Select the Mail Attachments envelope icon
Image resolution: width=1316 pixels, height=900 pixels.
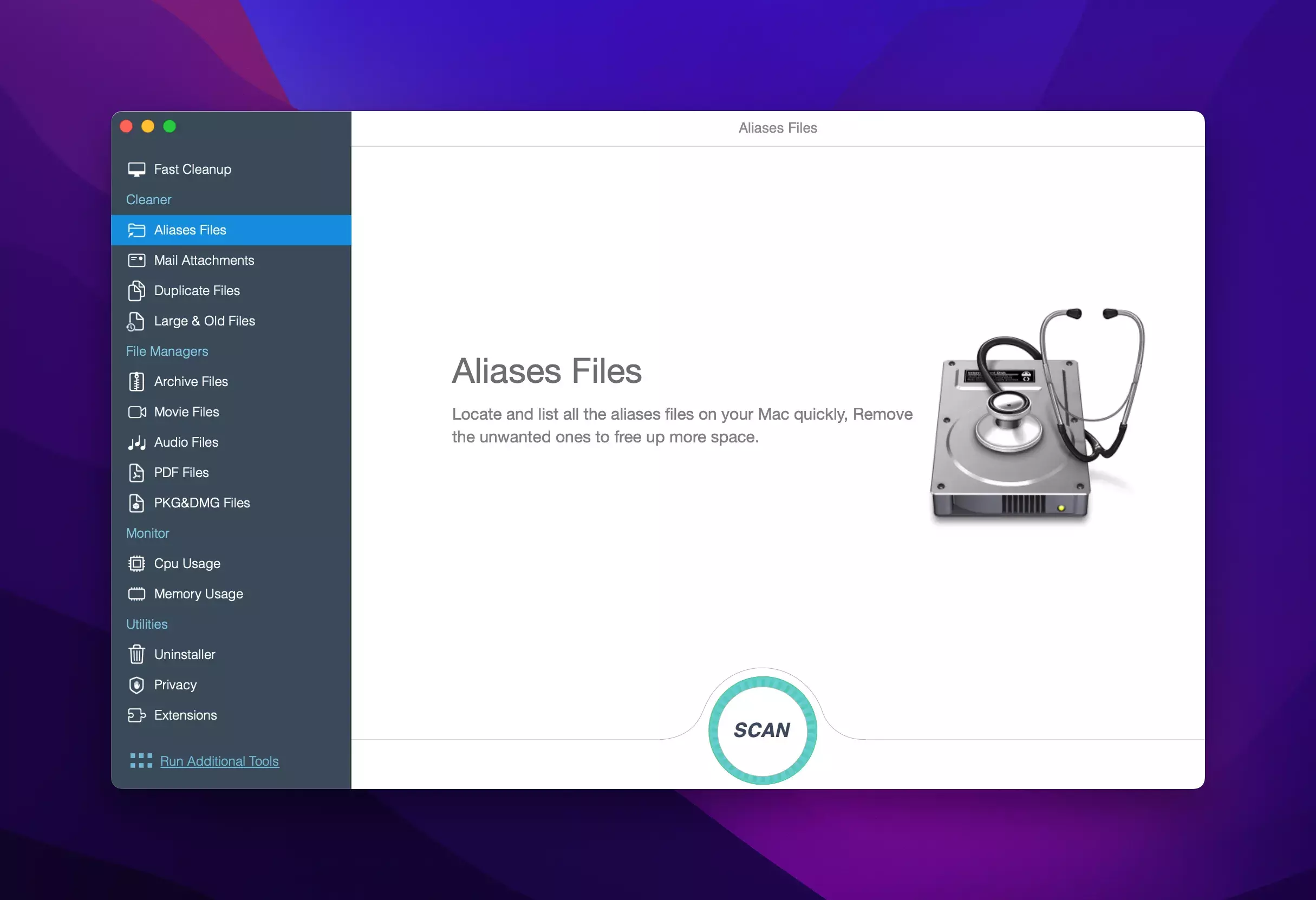point(136,260)
